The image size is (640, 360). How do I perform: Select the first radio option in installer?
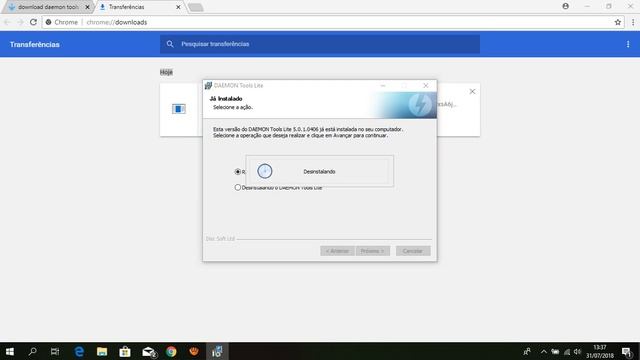pyautogui.click(x=238, y=172)
